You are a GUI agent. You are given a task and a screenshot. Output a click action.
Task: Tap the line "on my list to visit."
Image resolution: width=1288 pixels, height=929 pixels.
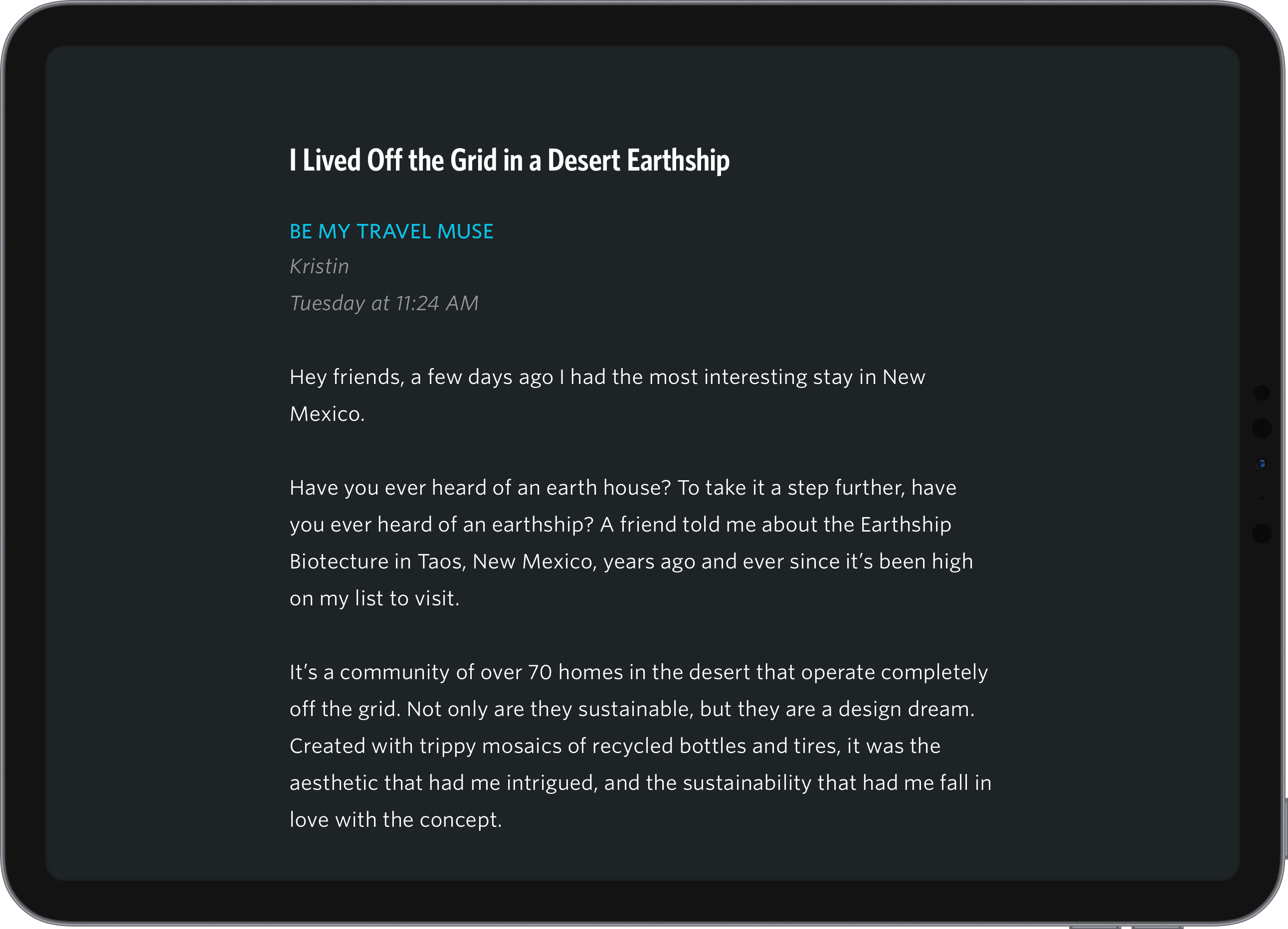point(374,598)
